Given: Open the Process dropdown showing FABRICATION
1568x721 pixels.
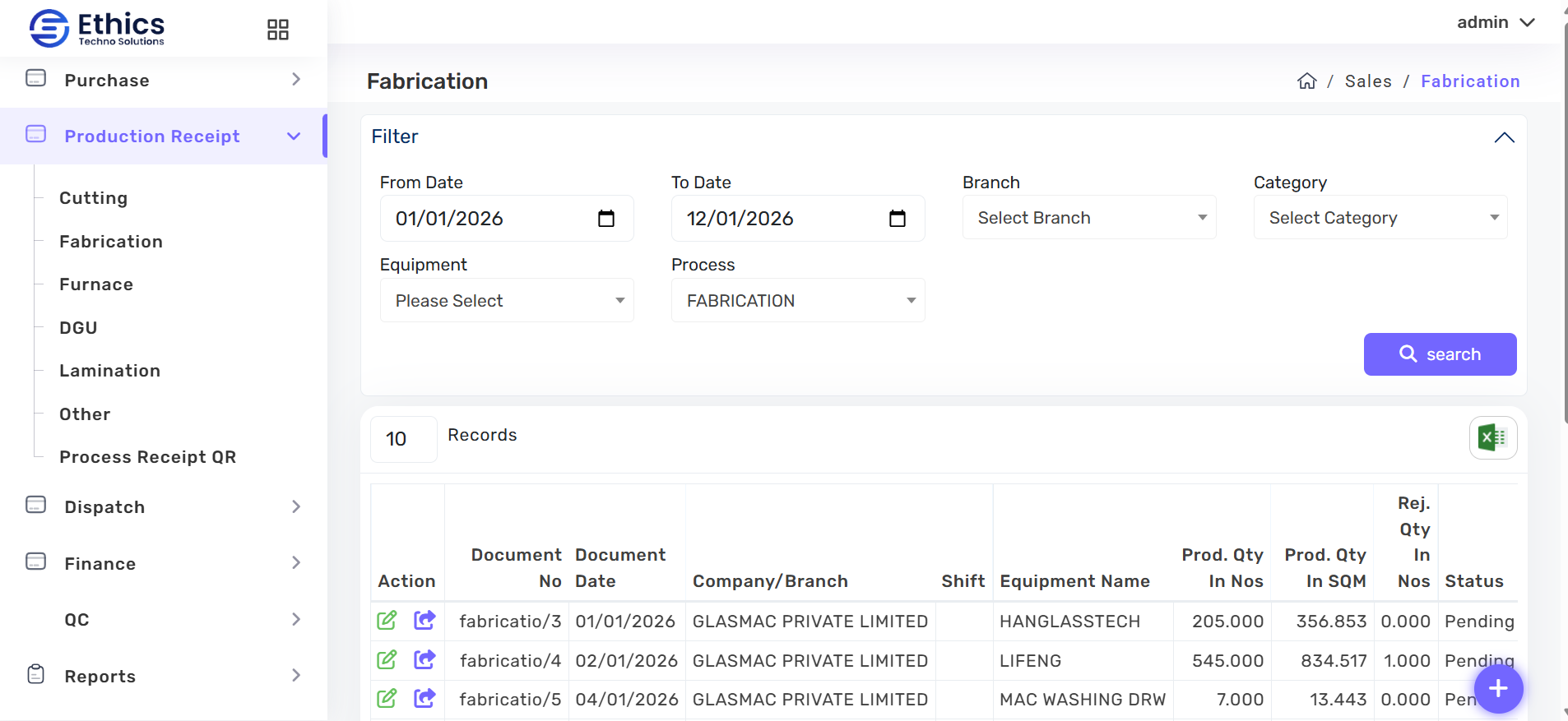Looking at the screenshot, I should 797,301.
